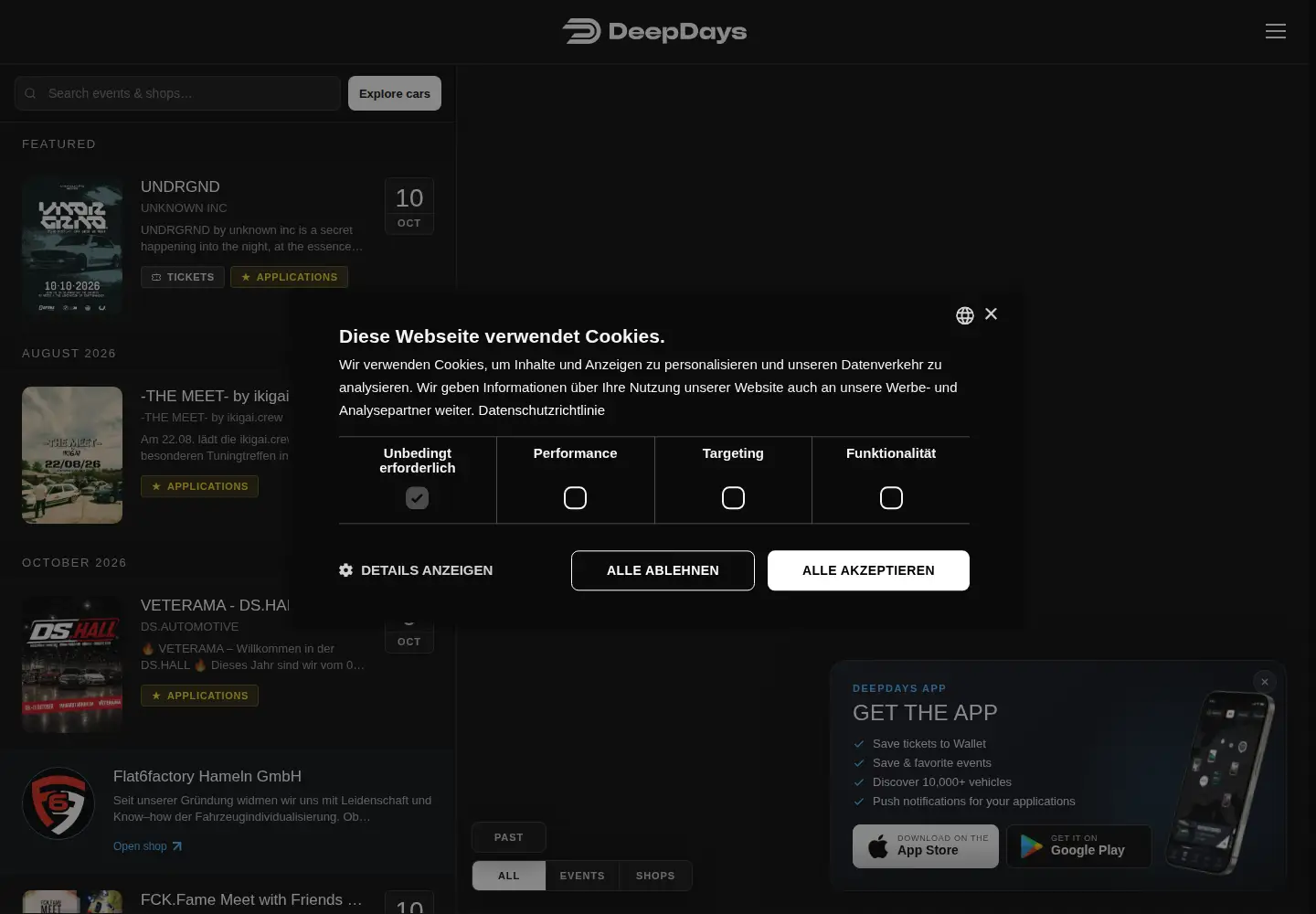Click the DeepDays logo
This screenshot has height=914, width=1316.
(x=654, y=31)
